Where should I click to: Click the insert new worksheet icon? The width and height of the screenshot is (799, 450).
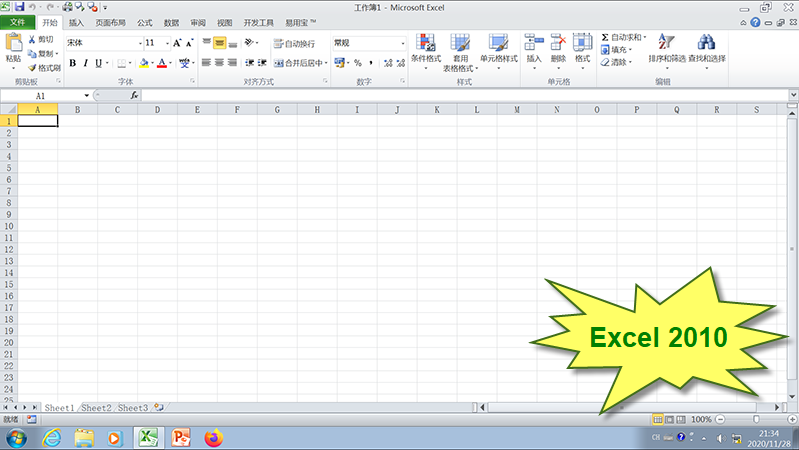tap(159, 407)
